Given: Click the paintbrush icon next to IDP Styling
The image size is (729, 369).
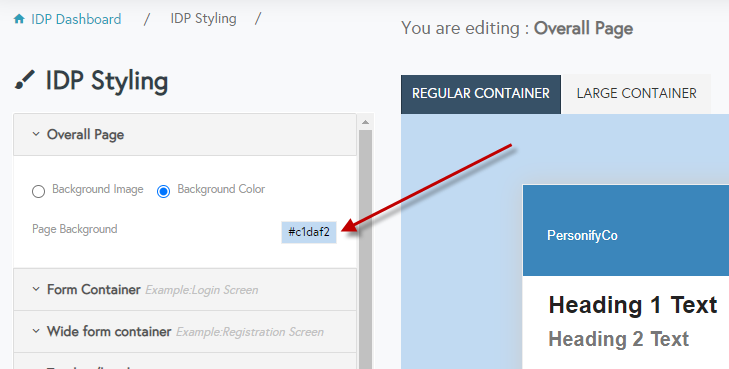Looking at the screenshot, I should tap(25, 79).
